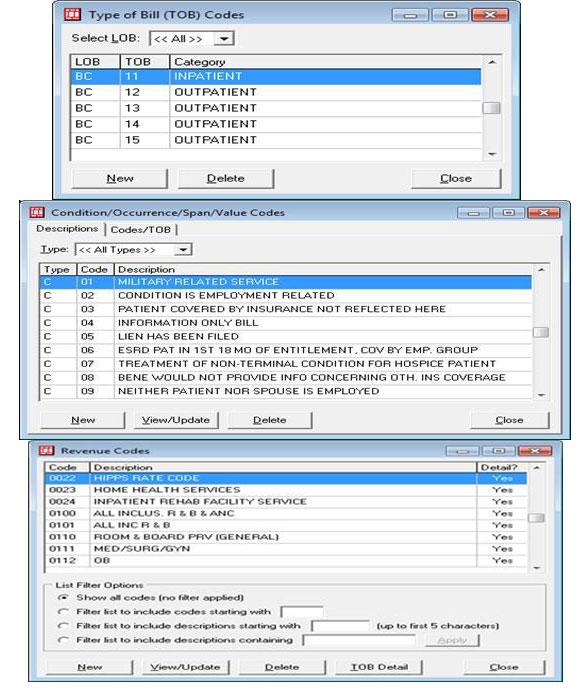Select the 0111 MED/SURG/GYN row

click(x=286, y=549)
